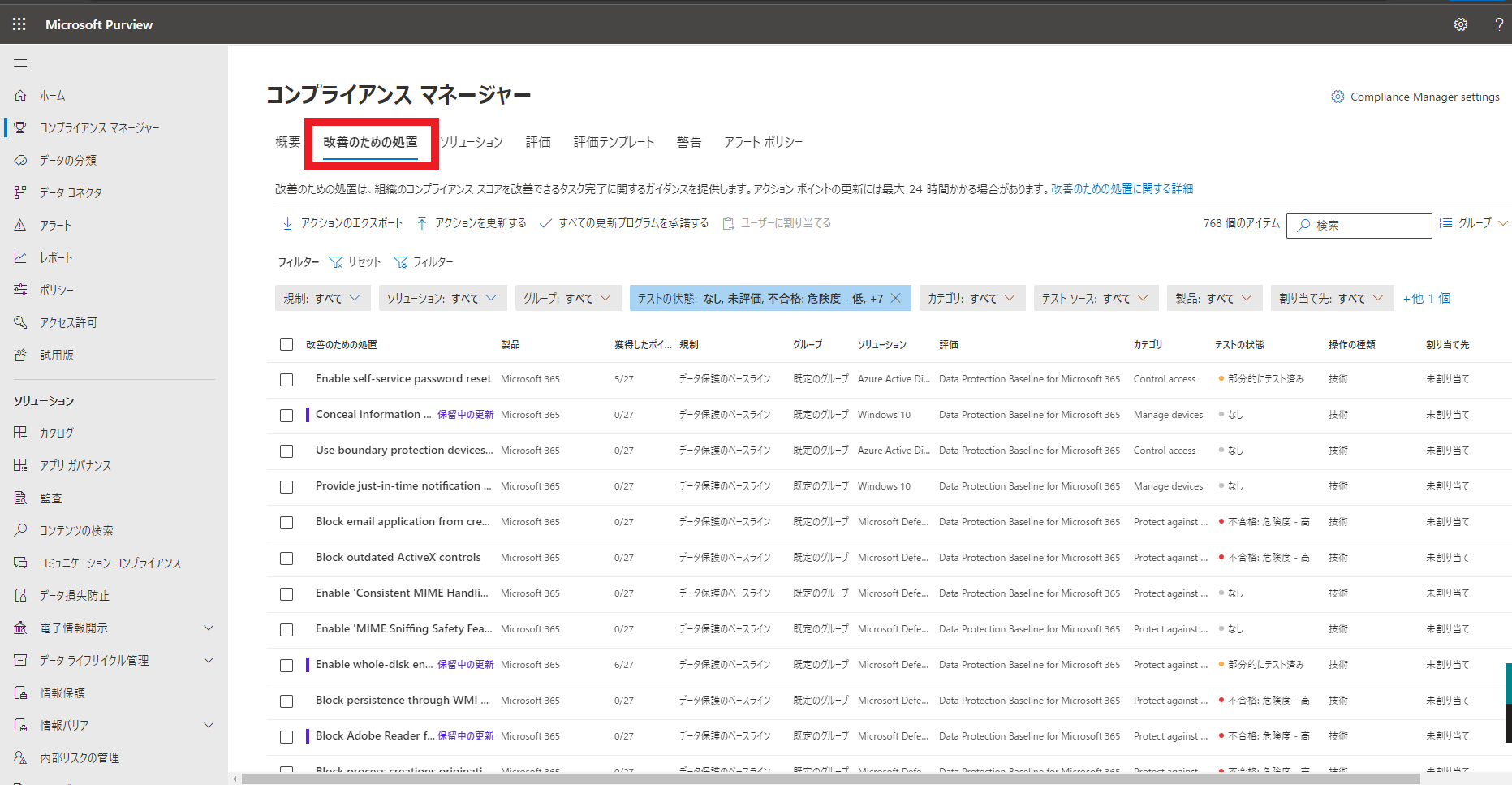Switch to ソリューション tab
Screen dimensions: 1512x785
coord(472,142)
